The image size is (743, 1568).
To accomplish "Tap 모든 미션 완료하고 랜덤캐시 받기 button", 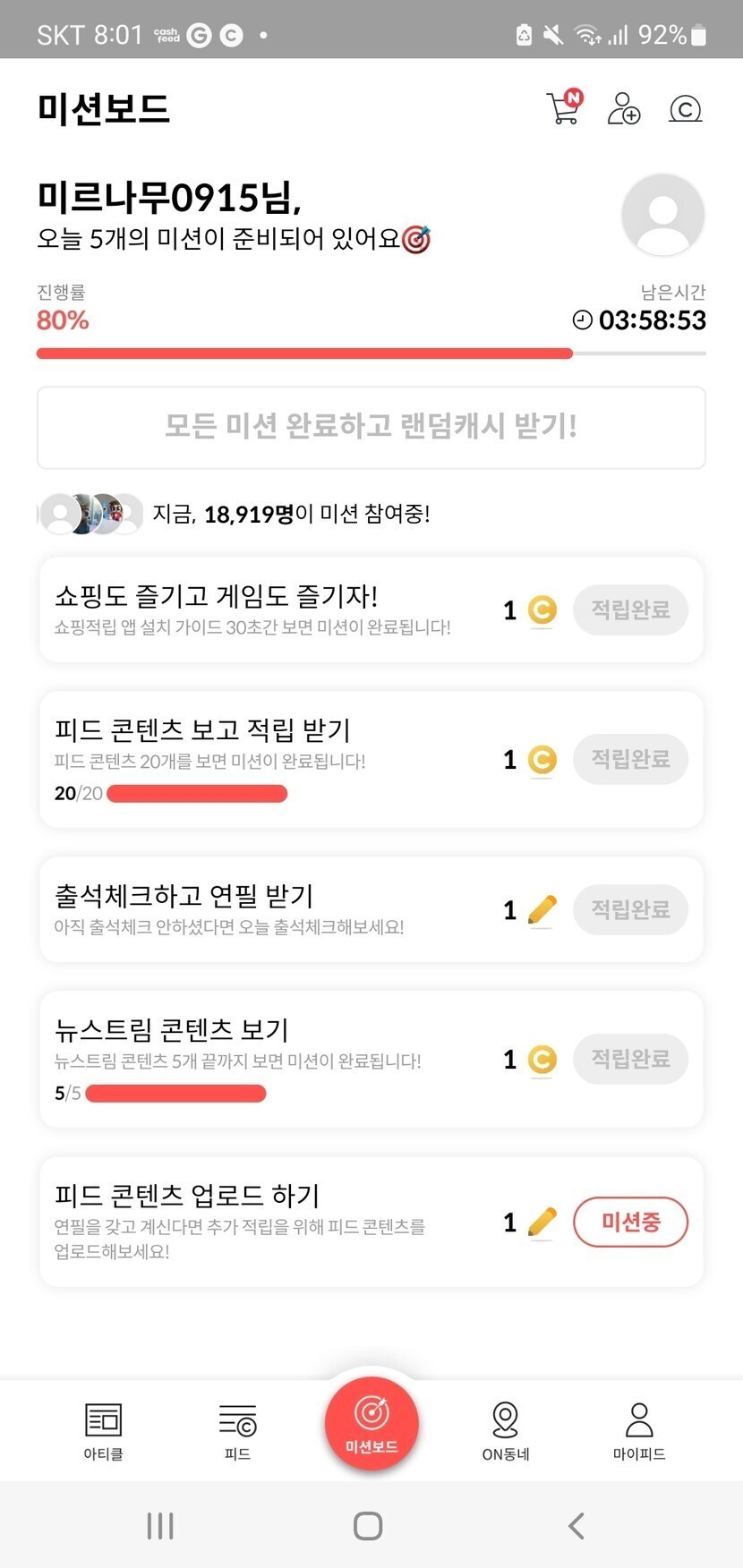I will click(371, 427).
